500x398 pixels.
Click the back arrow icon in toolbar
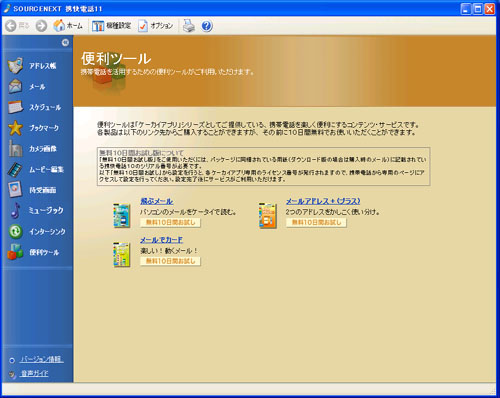pos(11,26)
